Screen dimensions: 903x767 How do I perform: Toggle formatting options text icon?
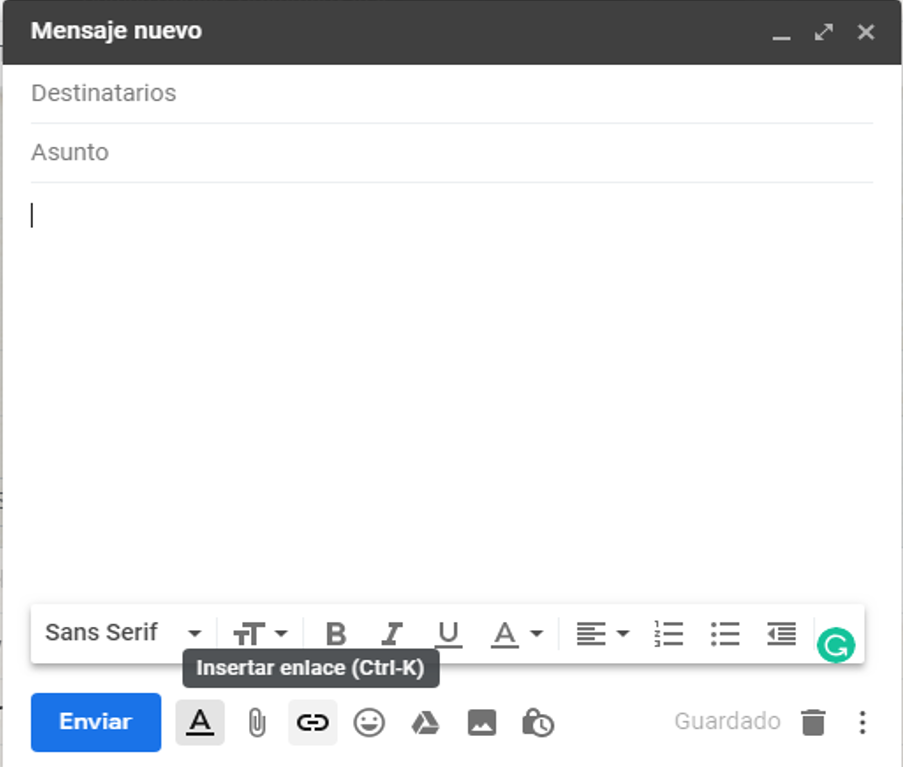tap(200, 722)
